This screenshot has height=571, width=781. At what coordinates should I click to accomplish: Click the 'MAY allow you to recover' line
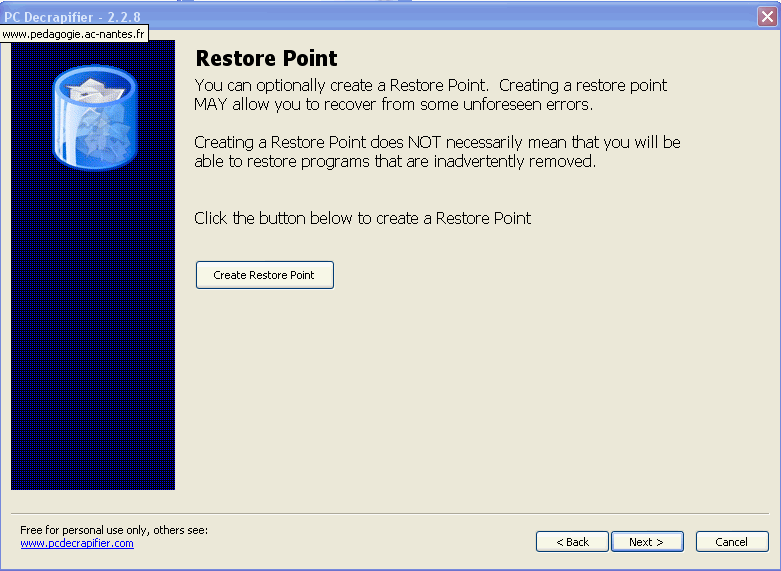pyautogui.click(x=393, y=105)
